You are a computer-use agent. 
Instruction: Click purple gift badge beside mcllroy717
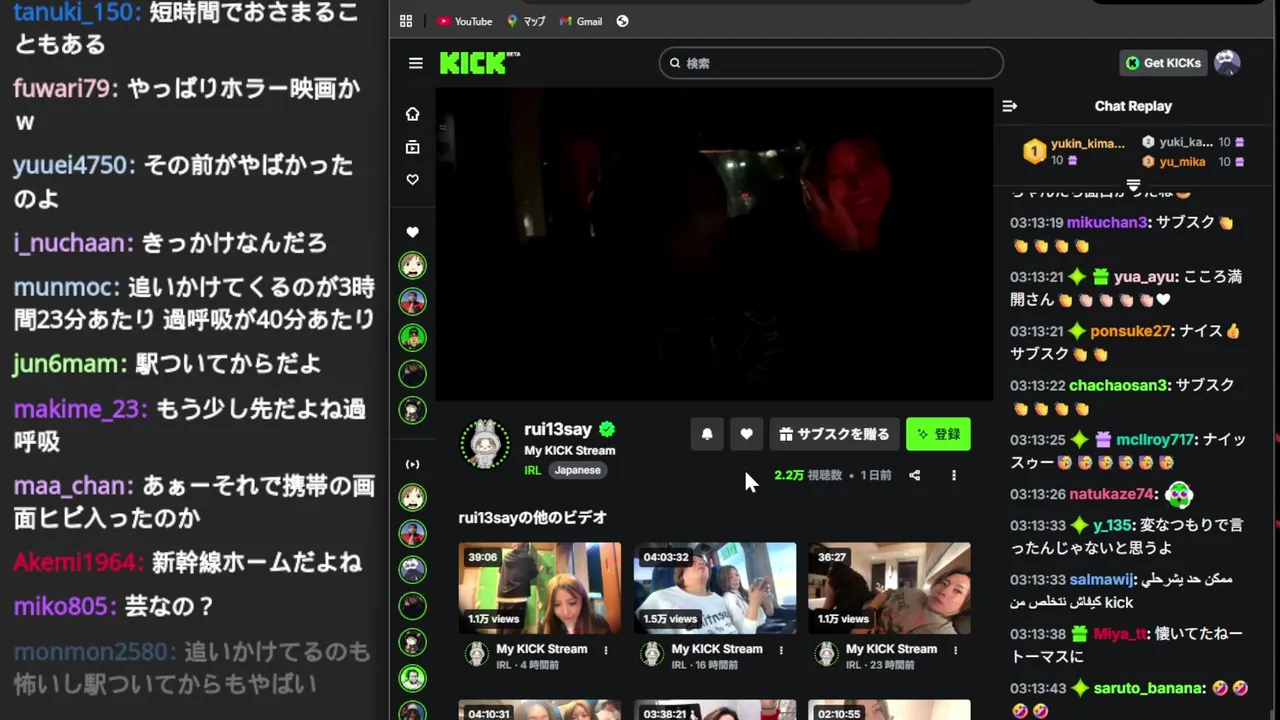1103,440
